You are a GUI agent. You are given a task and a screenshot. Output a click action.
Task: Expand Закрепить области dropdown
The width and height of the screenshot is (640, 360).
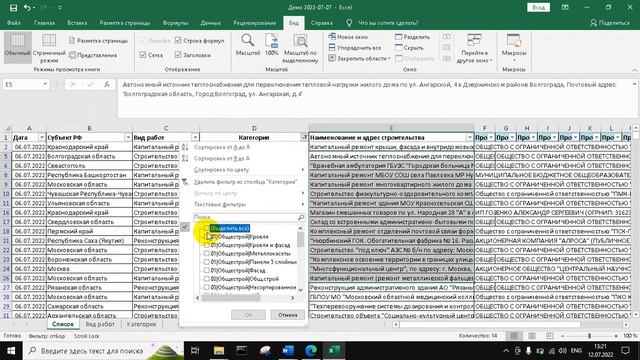389,59
